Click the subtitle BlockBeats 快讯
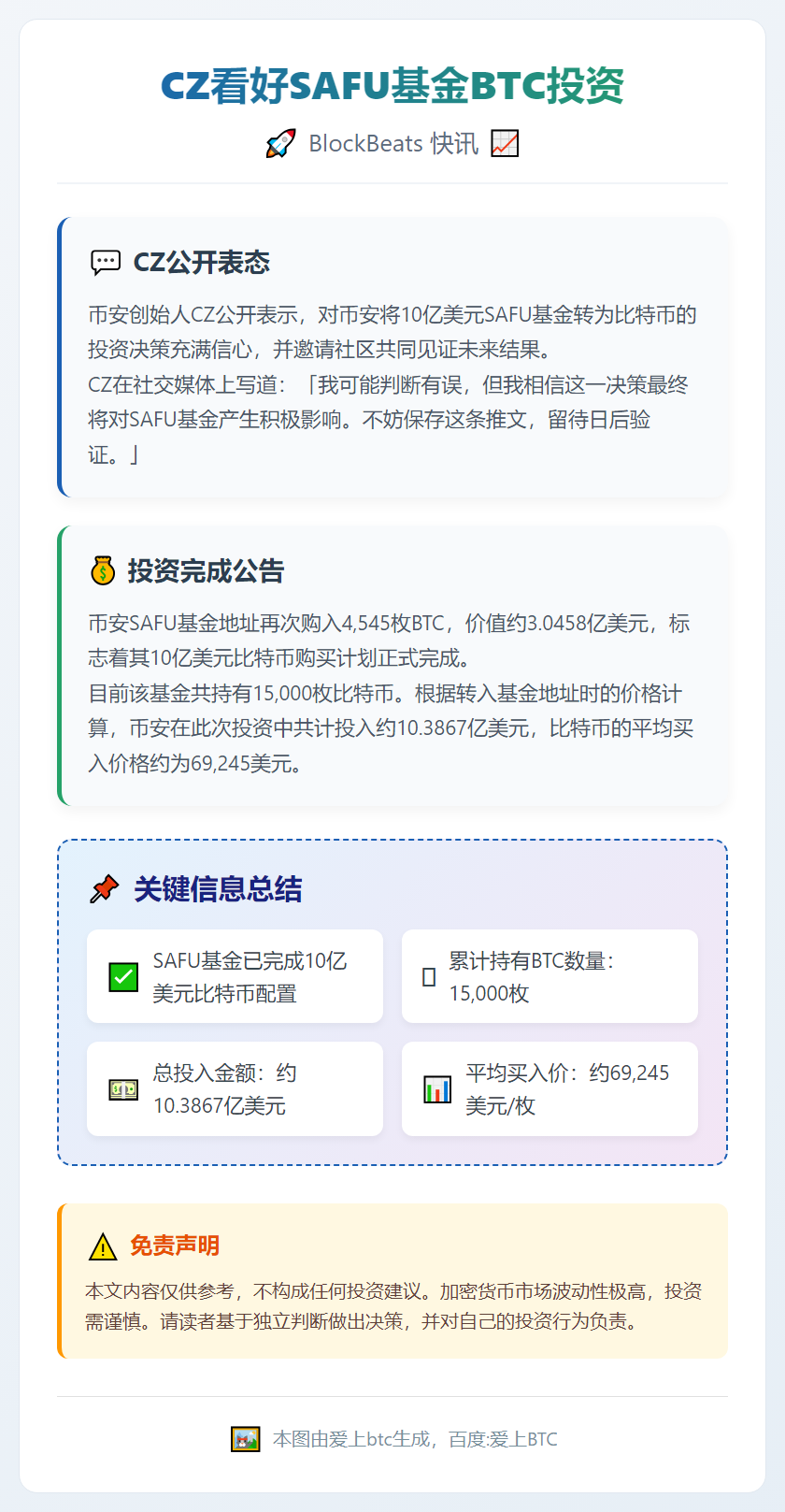 [393, 144]
